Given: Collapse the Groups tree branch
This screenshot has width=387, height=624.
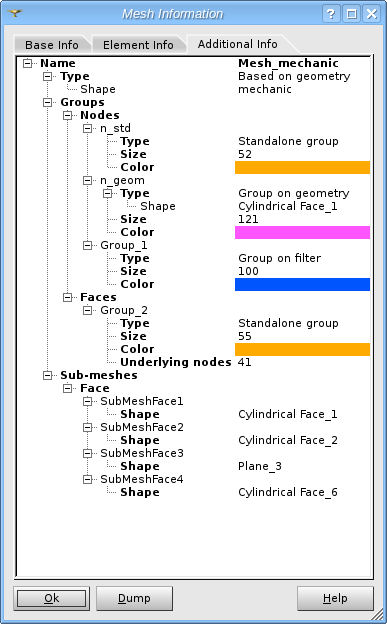Looking at the screenshot, I should 47,102.
